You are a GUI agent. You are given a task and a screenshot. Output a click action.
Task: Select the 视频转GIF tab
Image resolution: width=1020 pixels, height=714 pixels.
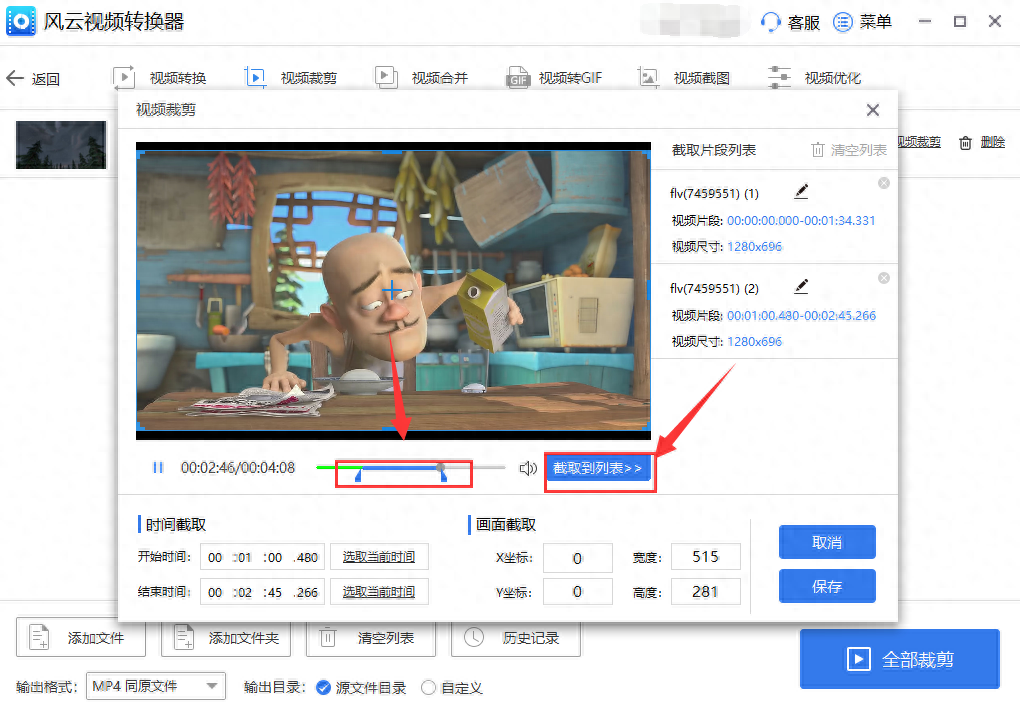point(554,78)
